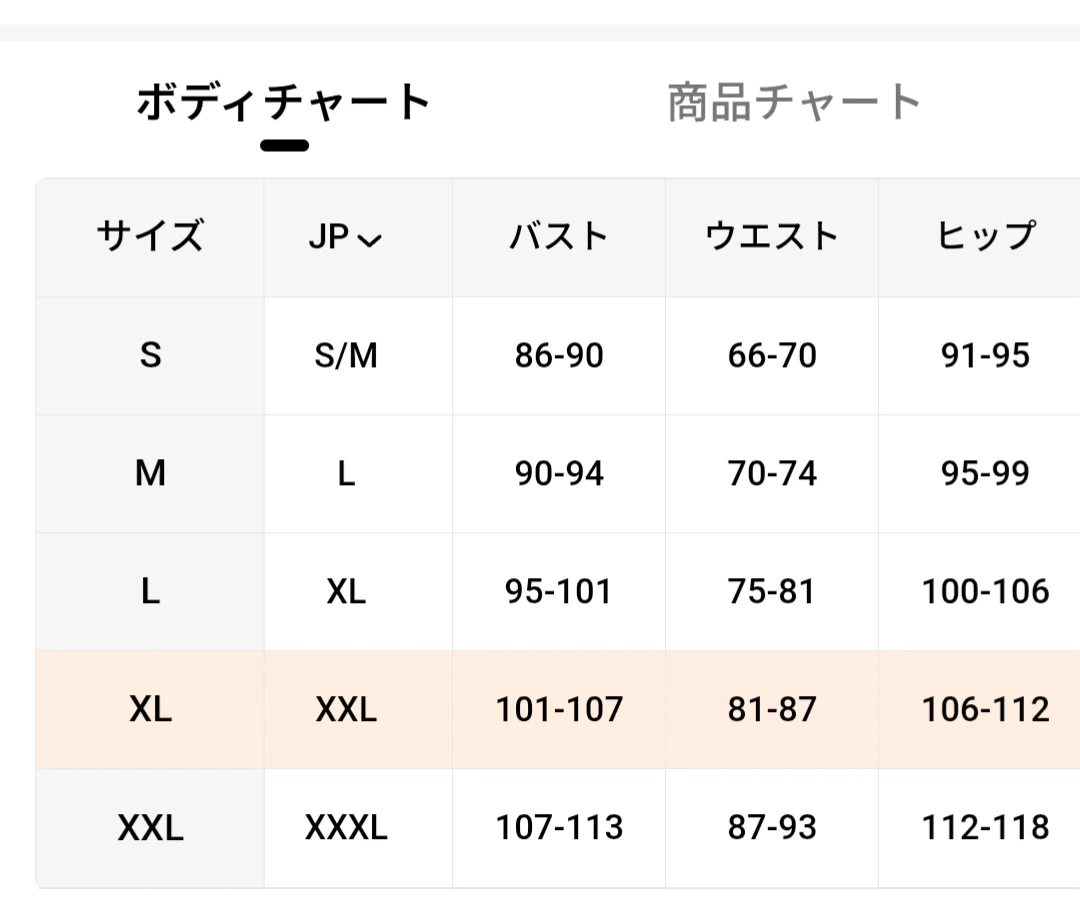Image resolution: width=1080 pixels, height=913 pixels.
Task: Expand the JP region dropdown
Action: [346, 238]
